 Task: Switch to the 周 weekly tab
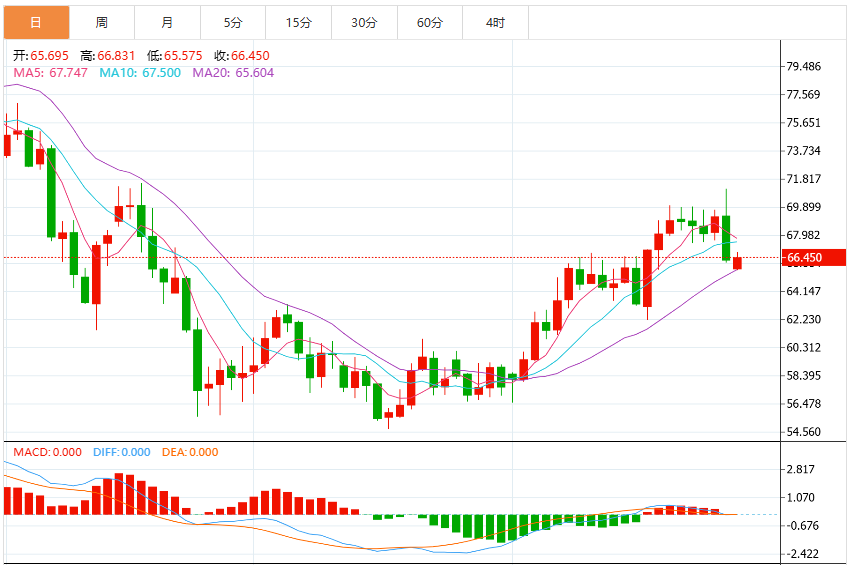[102, 22]
